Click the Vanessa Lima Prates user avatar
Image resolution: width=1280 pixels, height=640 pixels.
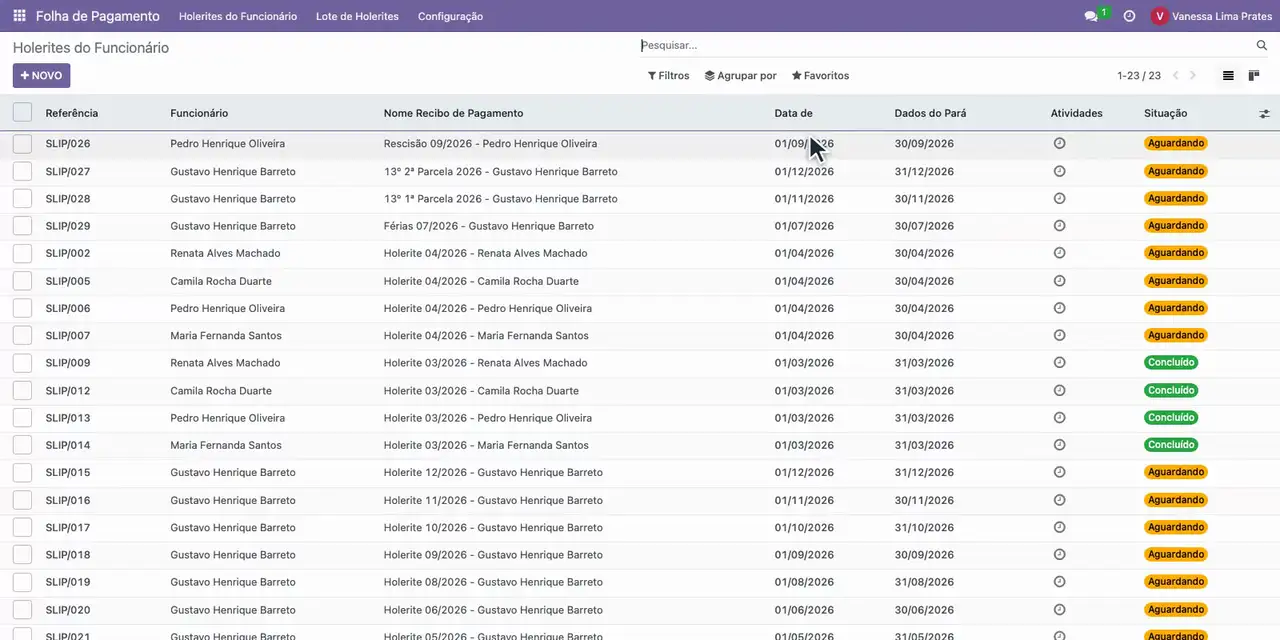[x=1159, y=16]
